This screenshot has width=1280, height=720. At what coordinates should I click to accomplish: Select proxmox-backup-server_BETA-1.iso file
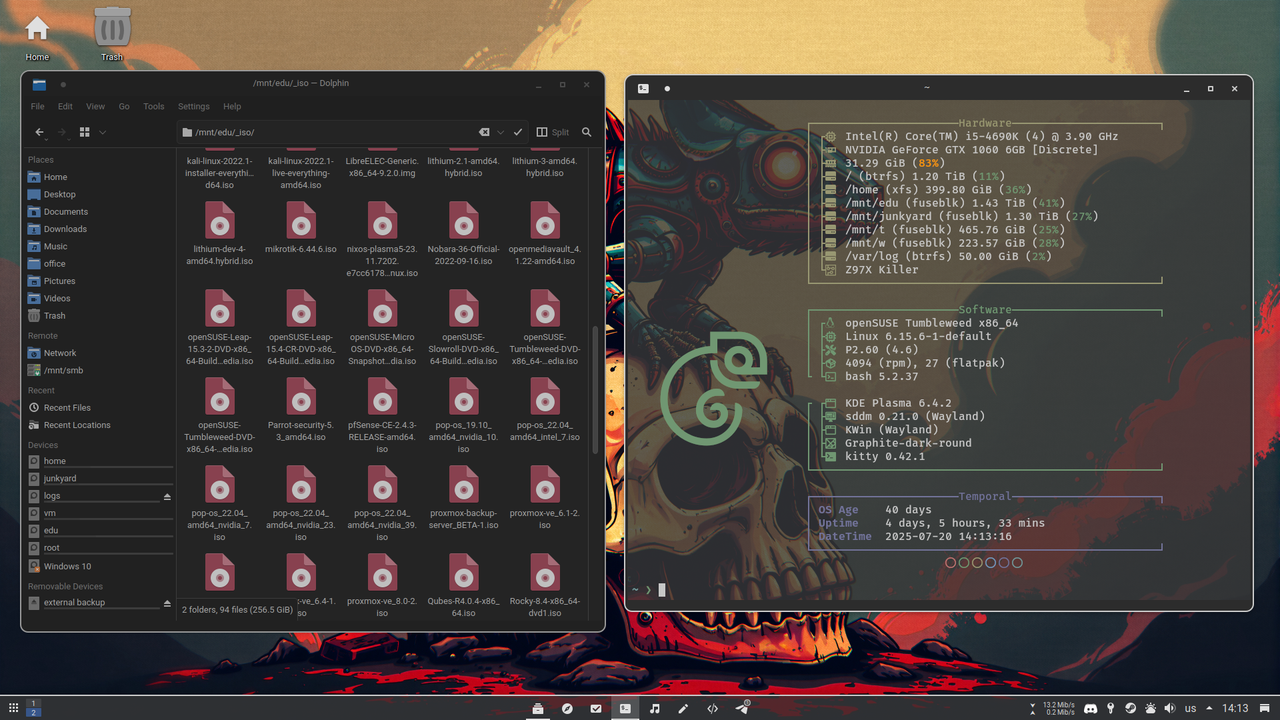click(x=463, y=500)
